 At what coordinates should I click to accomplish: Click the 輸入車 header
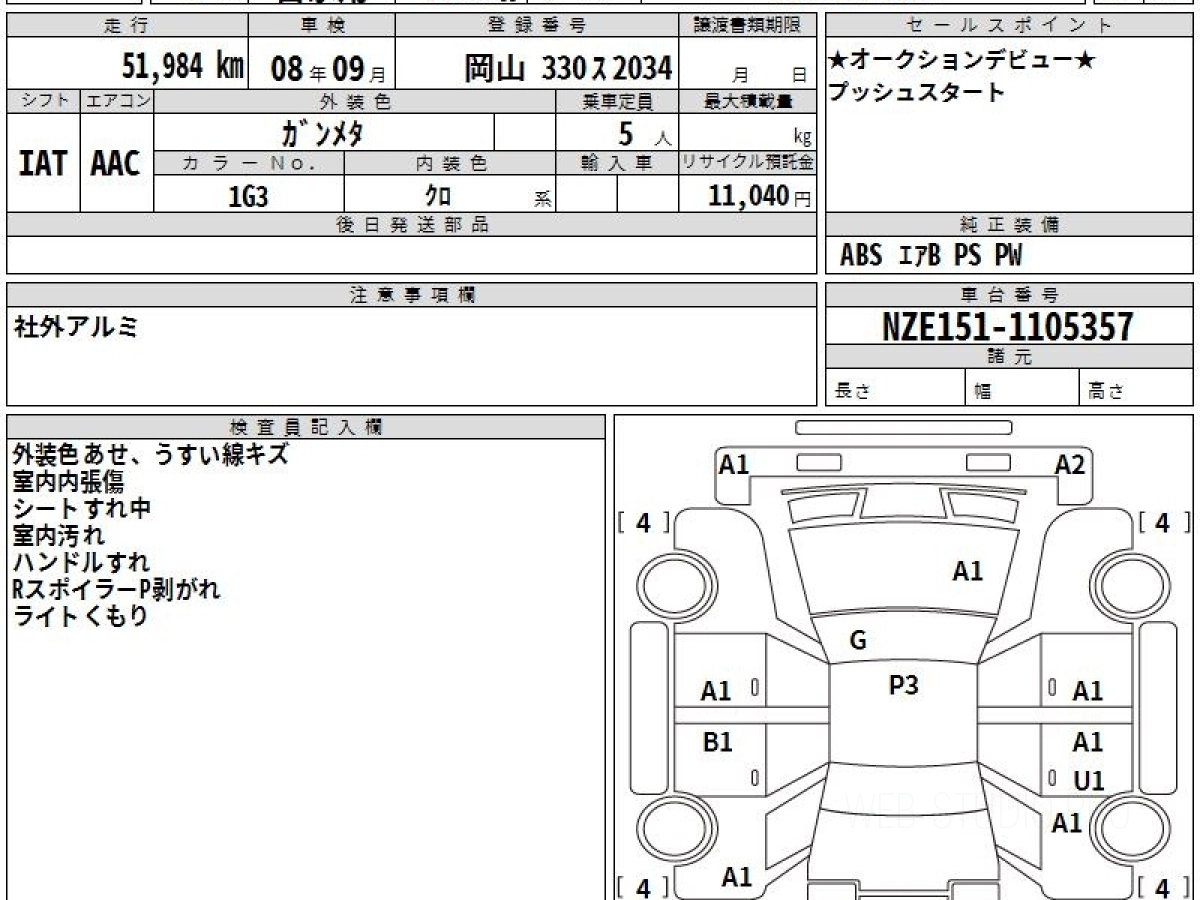point(617,164)
